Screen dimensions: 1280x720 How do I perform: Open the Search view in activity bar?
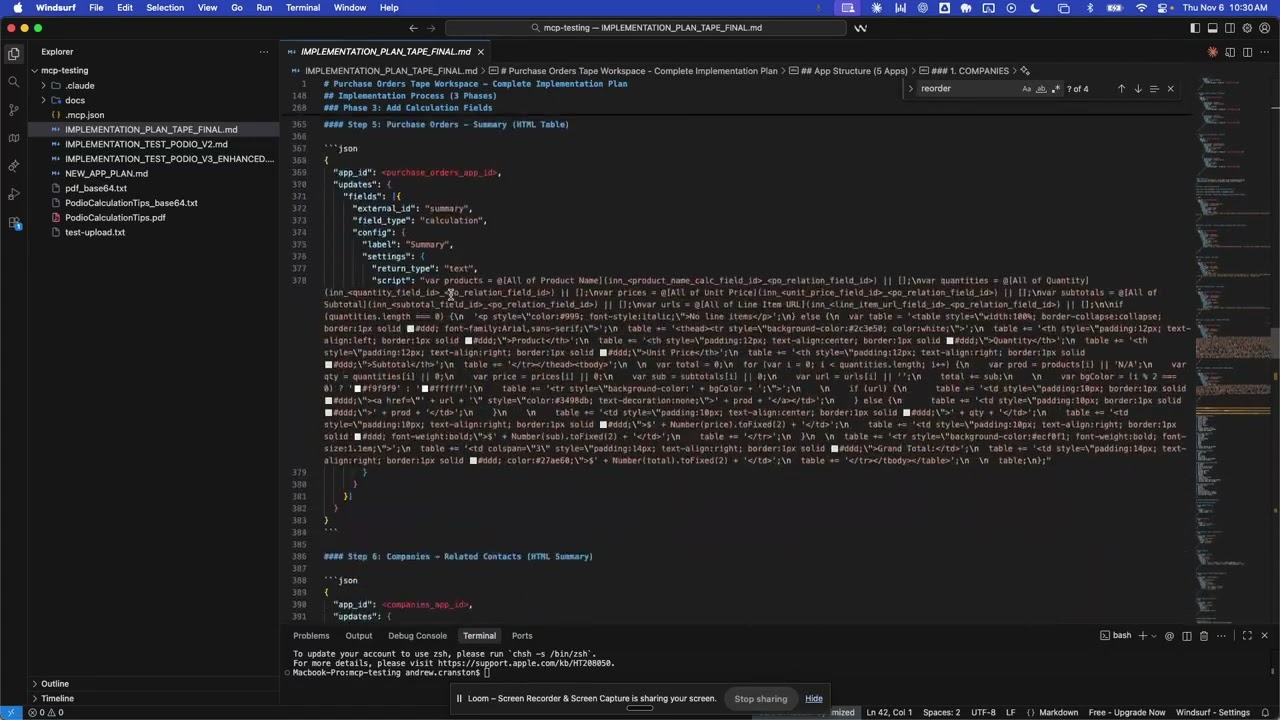point(13,81)
